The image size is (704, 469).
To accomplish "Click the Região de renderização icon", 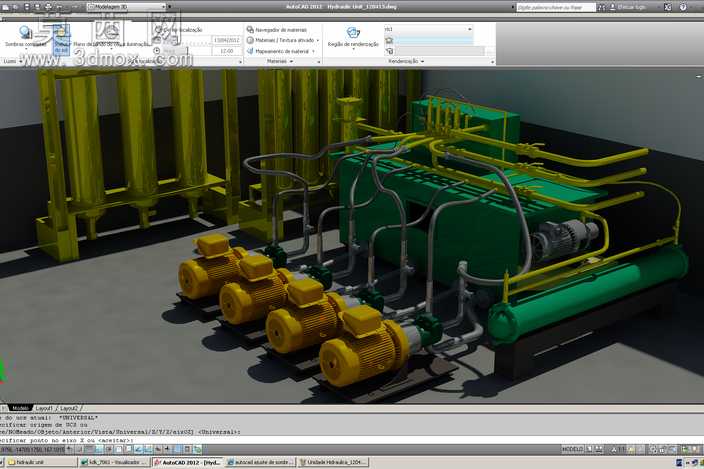I will tap(353, 33).
